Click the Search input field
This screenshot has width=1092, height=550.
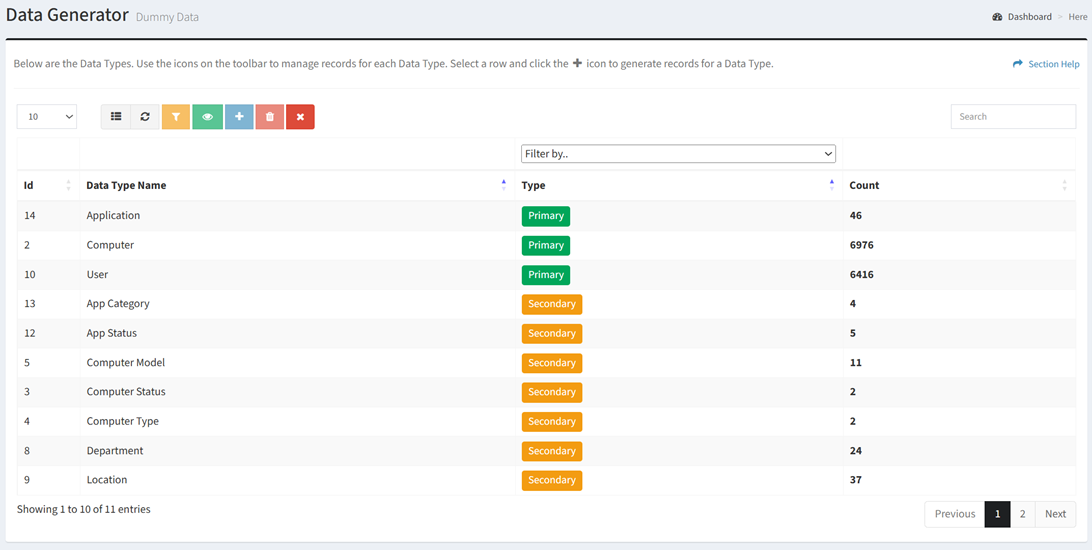point(1012,117)
